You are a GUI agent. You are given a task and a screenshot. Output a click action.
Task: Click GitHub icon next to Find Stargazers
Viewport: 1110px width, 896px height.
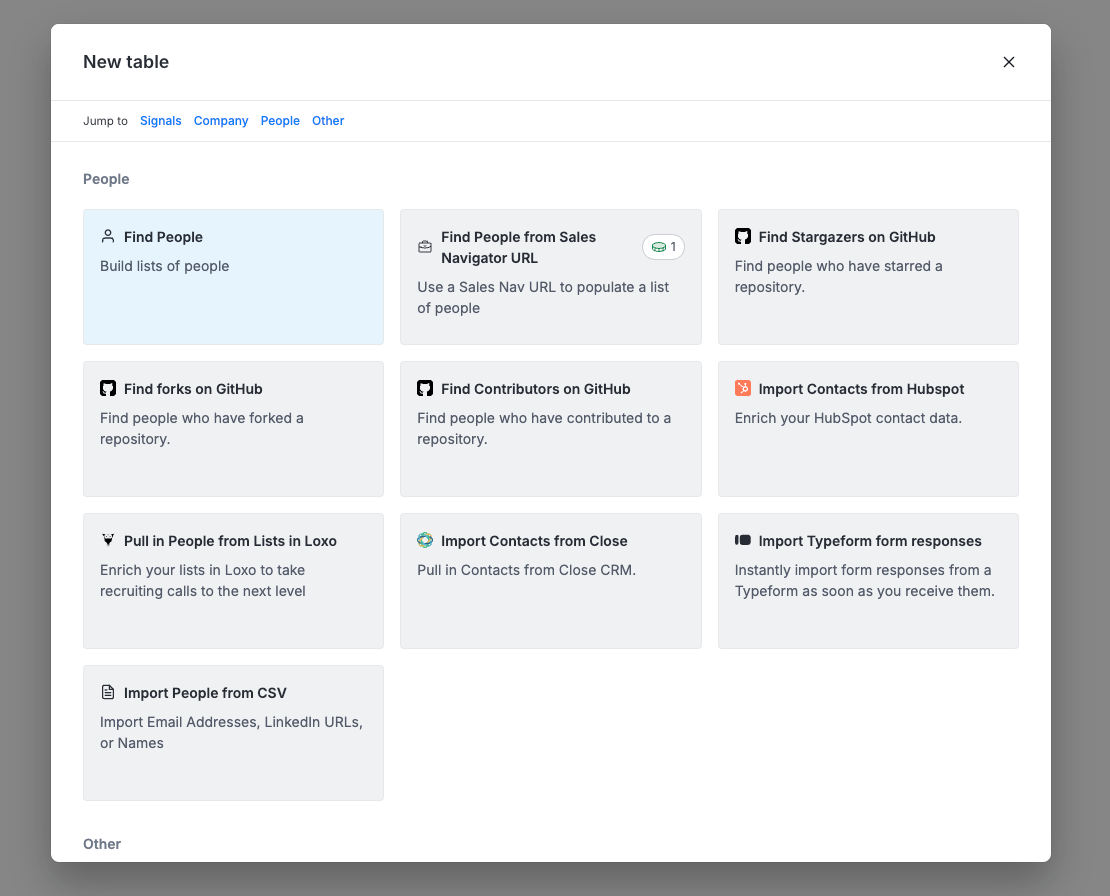[x=743, y=236]
